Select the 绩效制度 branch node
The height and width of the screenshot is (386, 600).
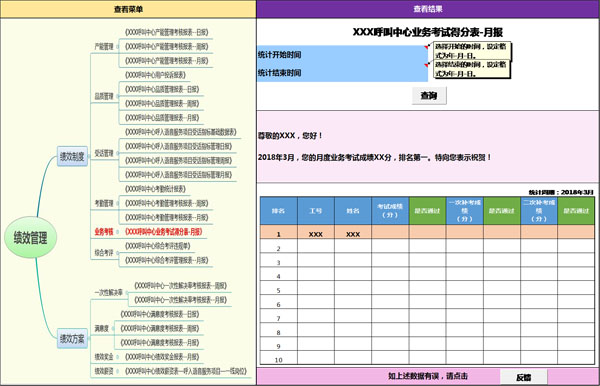[x=72, y=156]
